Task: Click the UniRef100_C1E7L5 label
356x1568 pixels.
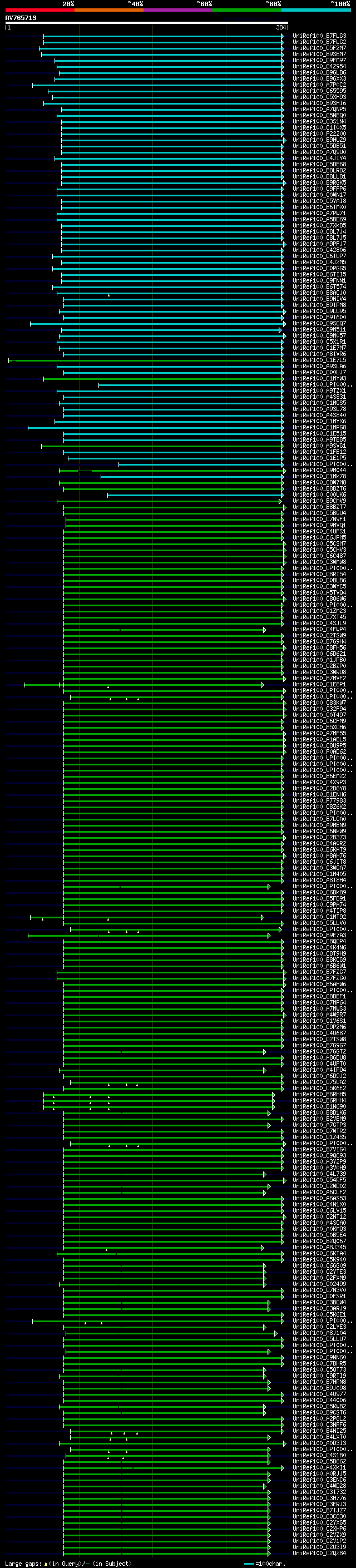Action: pos(319,360)
